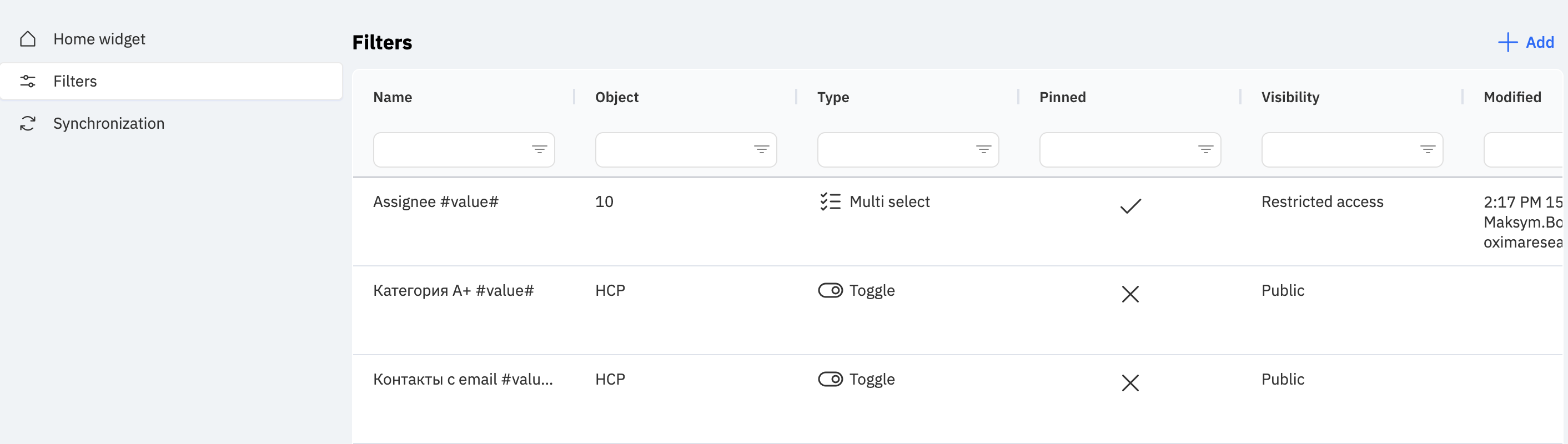Image resolution: width=1568 pixels, height=444 pixels.
Task: Click the Multi select list icon
Action: click(x=830, y=201)
